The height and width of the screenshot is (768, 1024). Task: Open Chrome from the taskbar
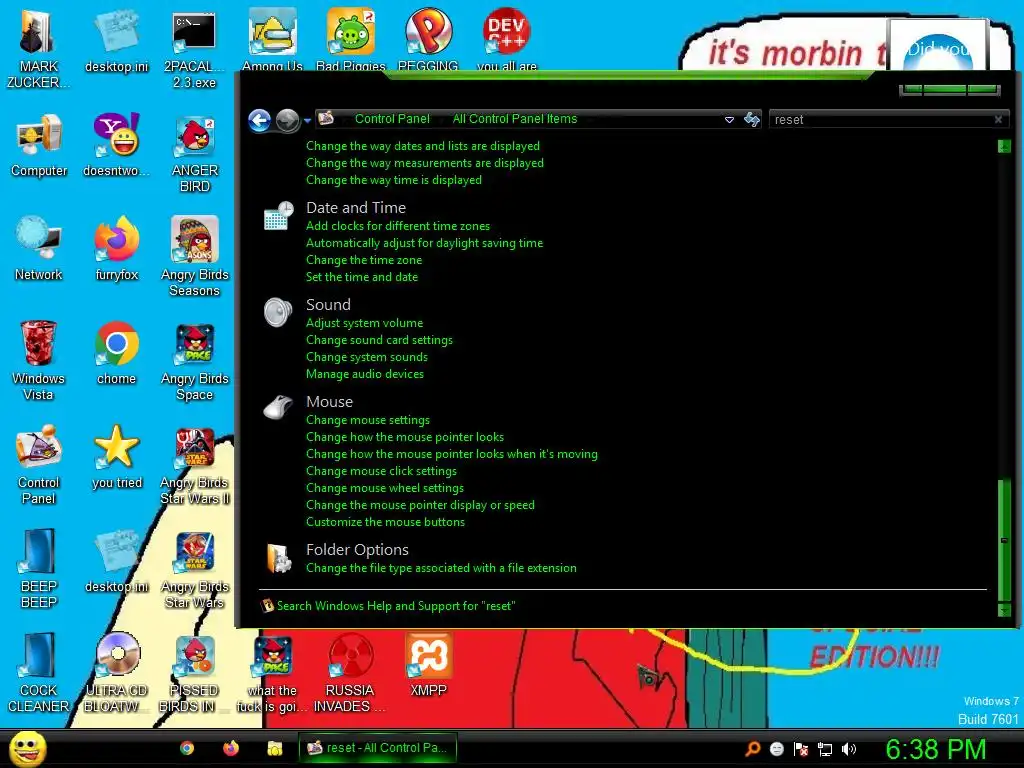point(187,748)
